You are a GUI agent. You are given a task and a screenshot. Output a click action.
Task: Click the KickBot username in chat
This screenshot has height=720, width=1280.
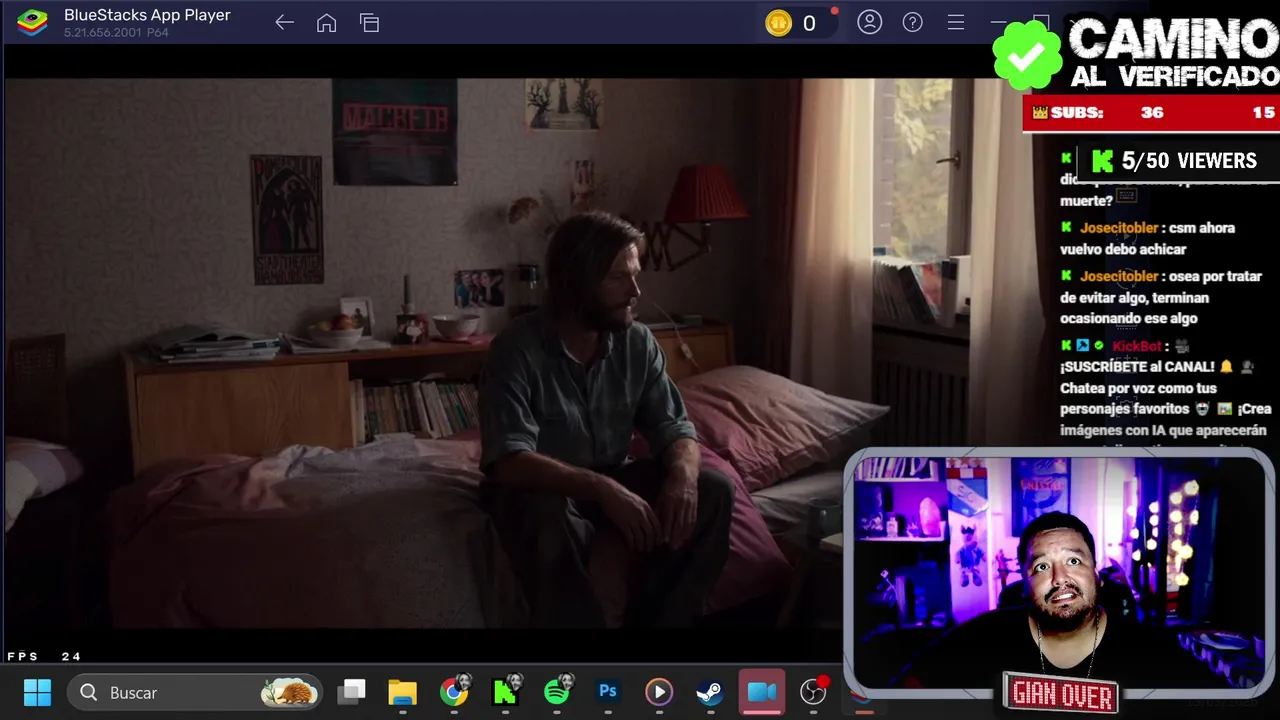tap(1136, 346)
